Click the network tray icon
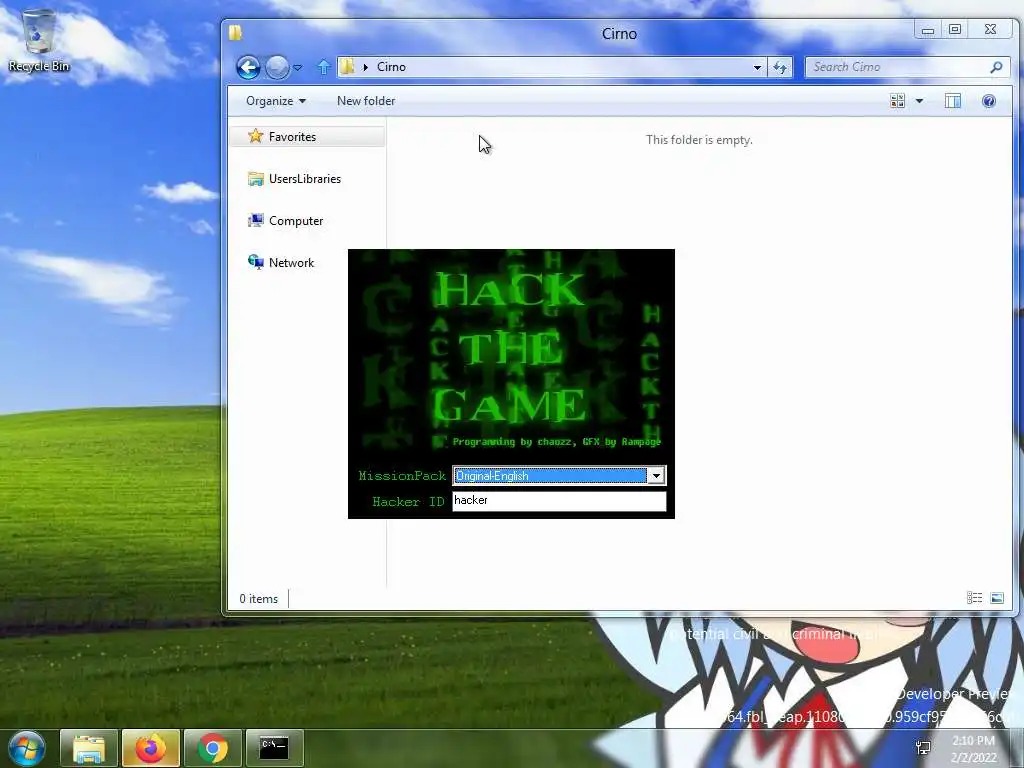Image resolution: width=1024 pixels, height=768 pixels. pos(923,747)
